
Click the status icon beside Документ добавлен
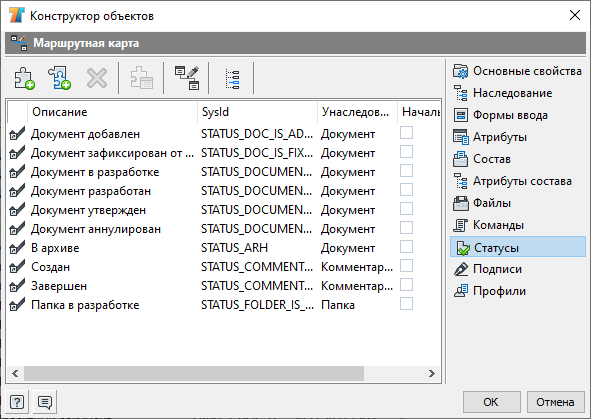pyautogui.click(x=17, y=133)
